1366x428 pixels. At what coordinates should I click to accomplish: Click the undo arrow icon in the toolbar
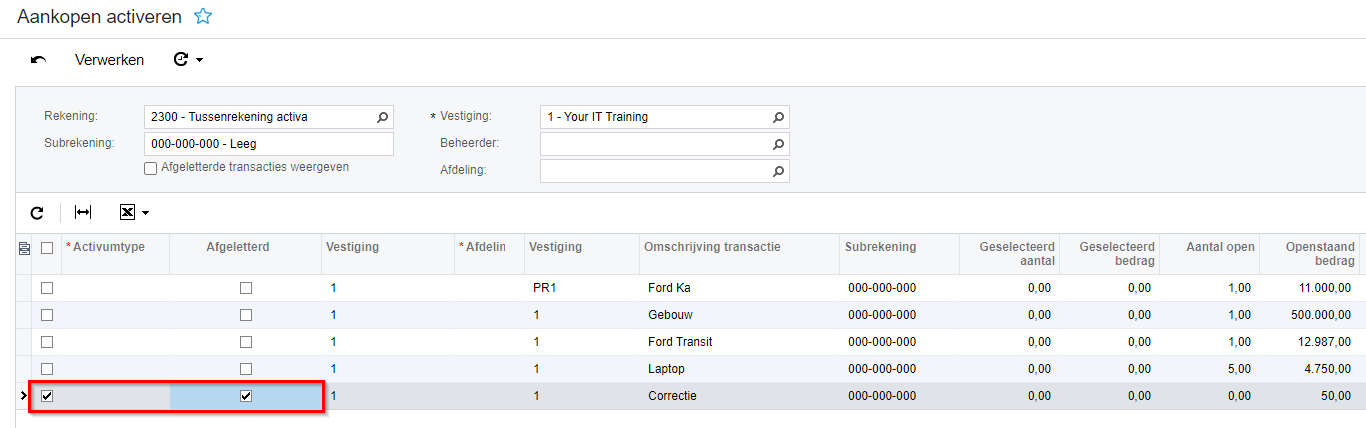(38, 60)
